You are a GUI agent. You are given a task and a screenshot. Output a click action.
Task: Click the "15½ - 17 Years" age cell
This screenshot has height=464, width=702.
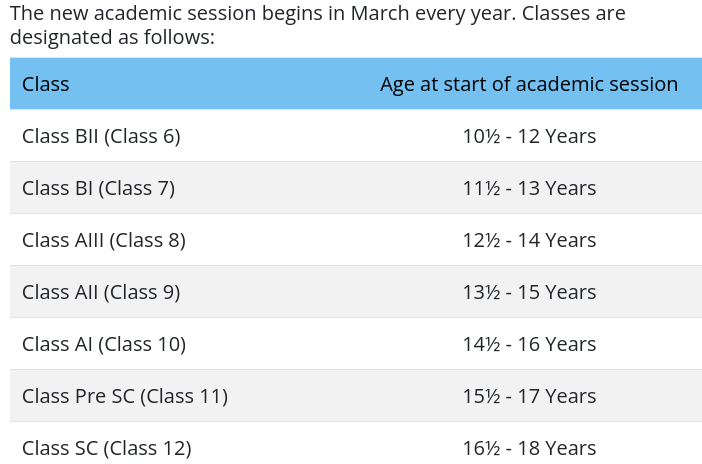point(529,396)
